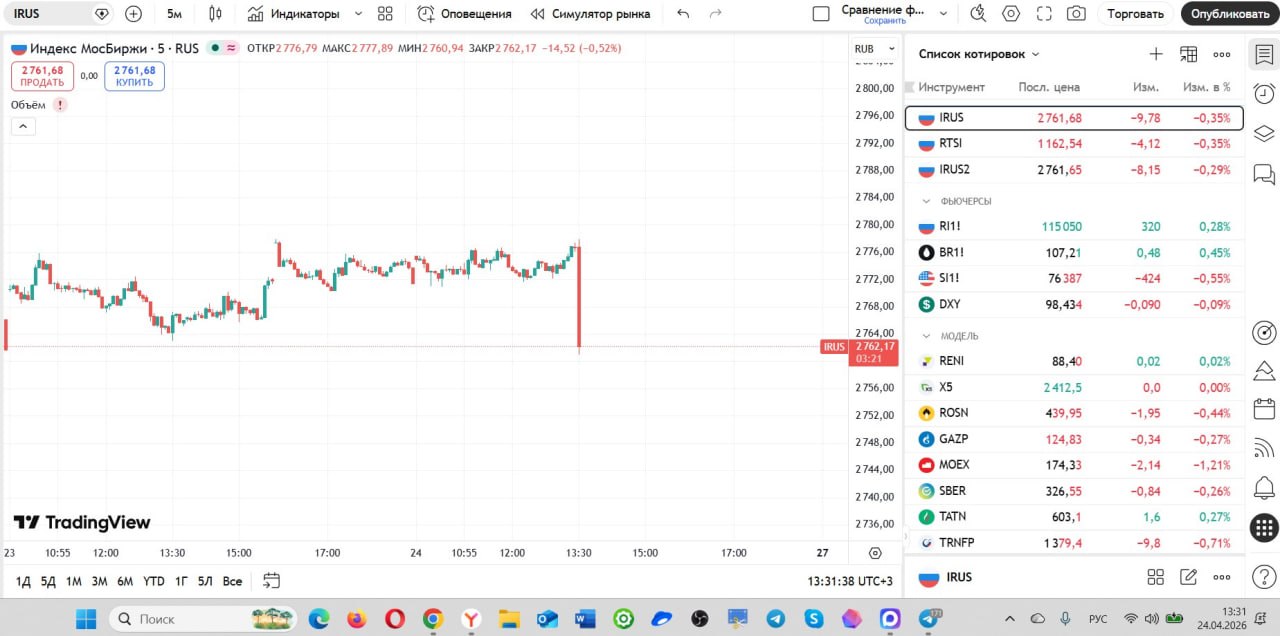Select the 1Д date range
Viewport: 1280px width, 636px height.
23,581
